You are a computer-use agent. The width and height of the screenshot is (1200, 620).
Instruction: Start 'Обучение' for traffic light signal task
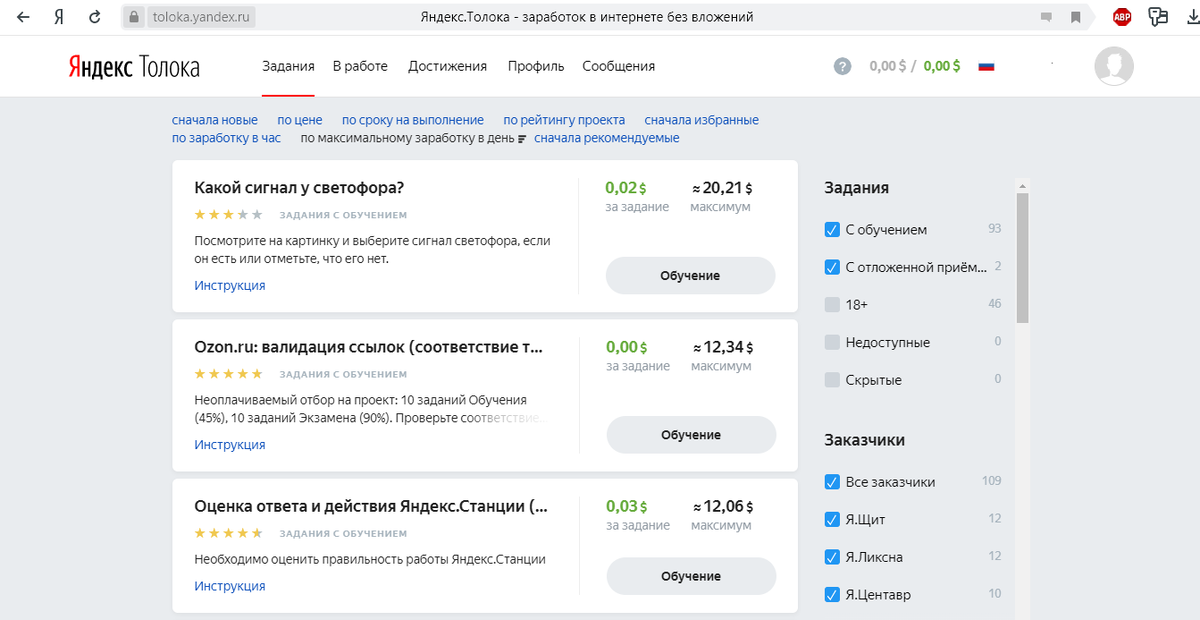[690, 275]
